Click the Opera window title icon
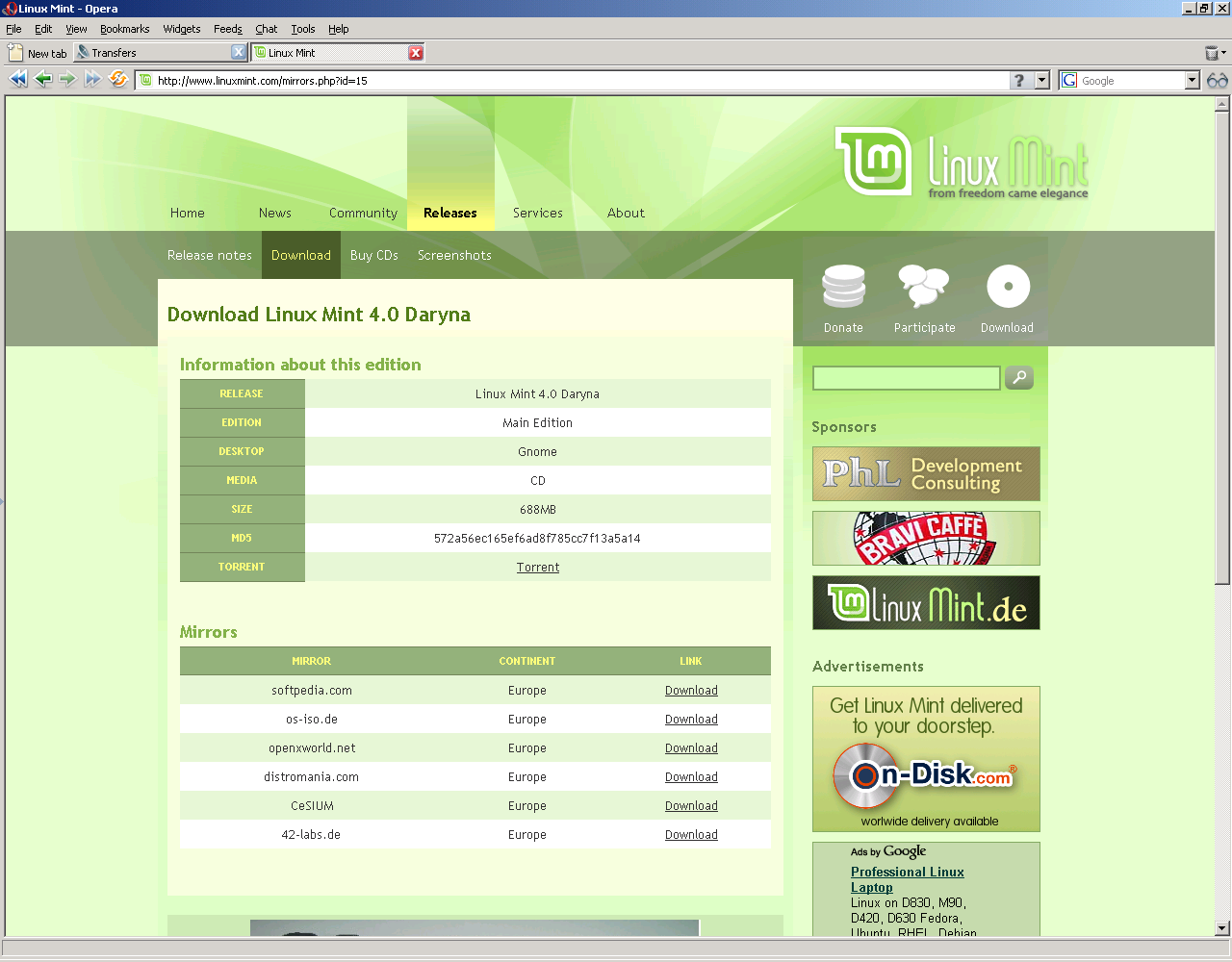Viewport: 1232px width, 962px height. [x=10, y=9]
